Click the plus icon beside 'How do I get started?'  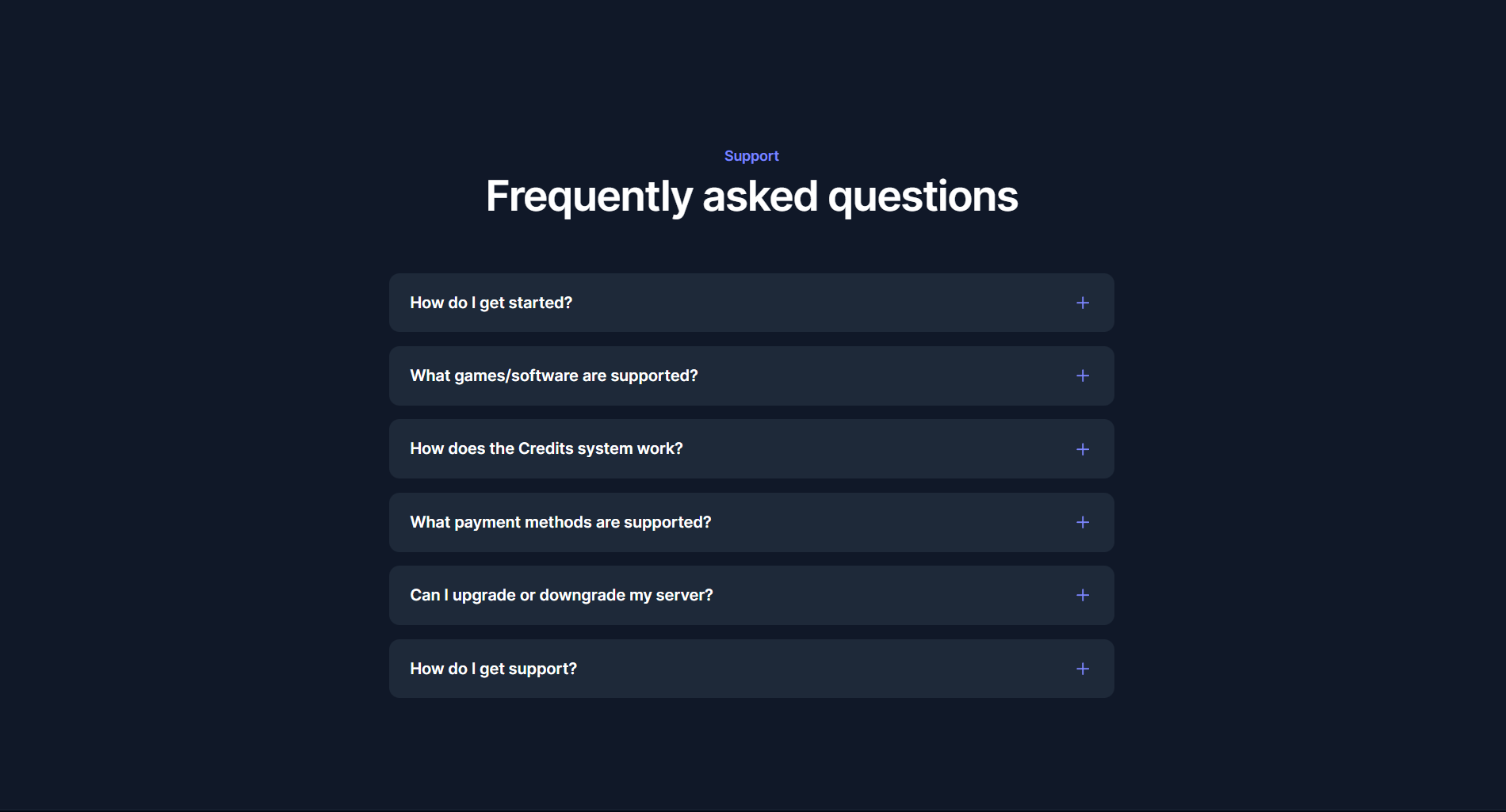tap(1082, 303)
